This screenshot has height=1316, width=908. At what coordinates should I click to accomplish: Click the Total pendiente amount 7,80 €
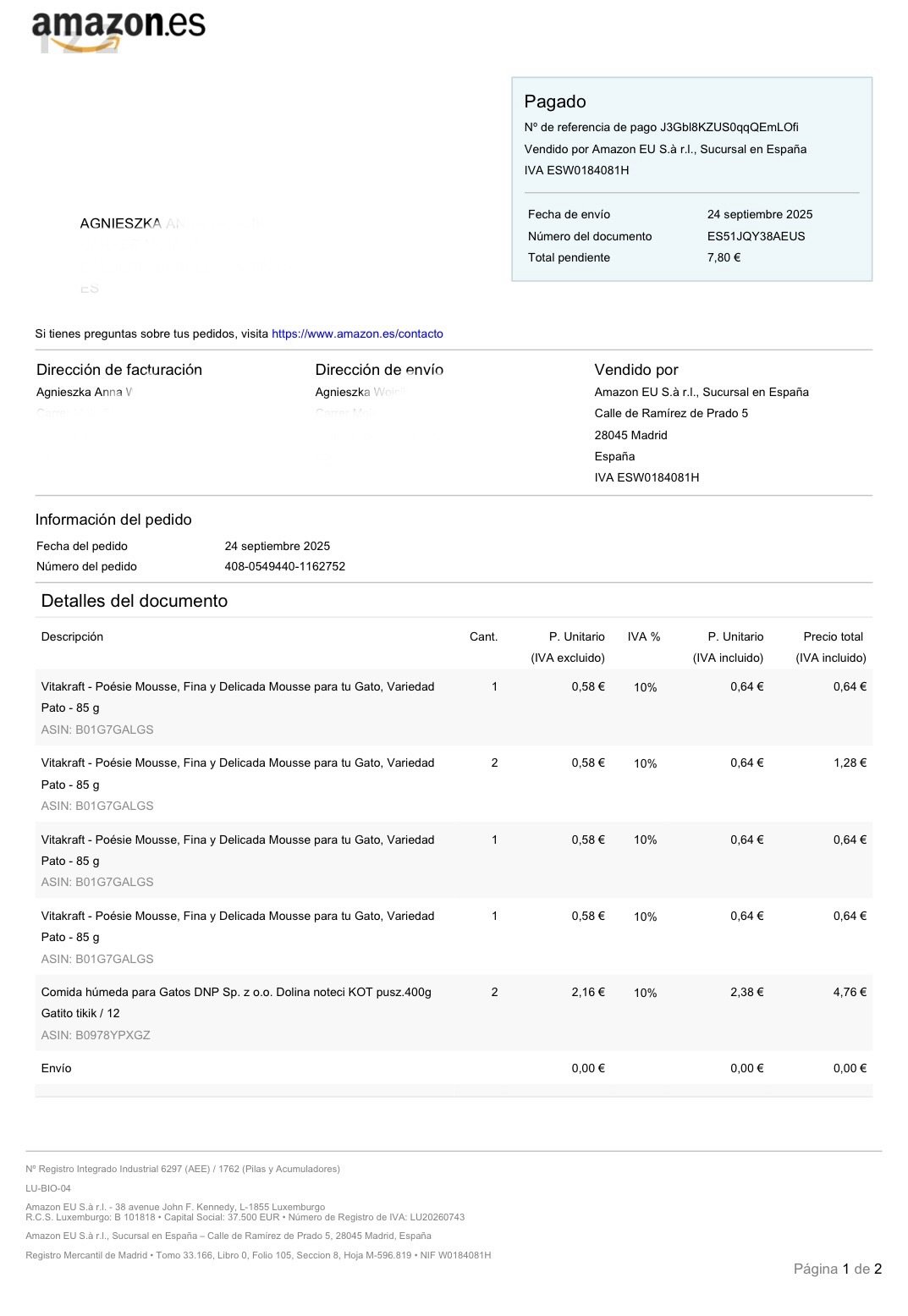click(x=724, y=257)
